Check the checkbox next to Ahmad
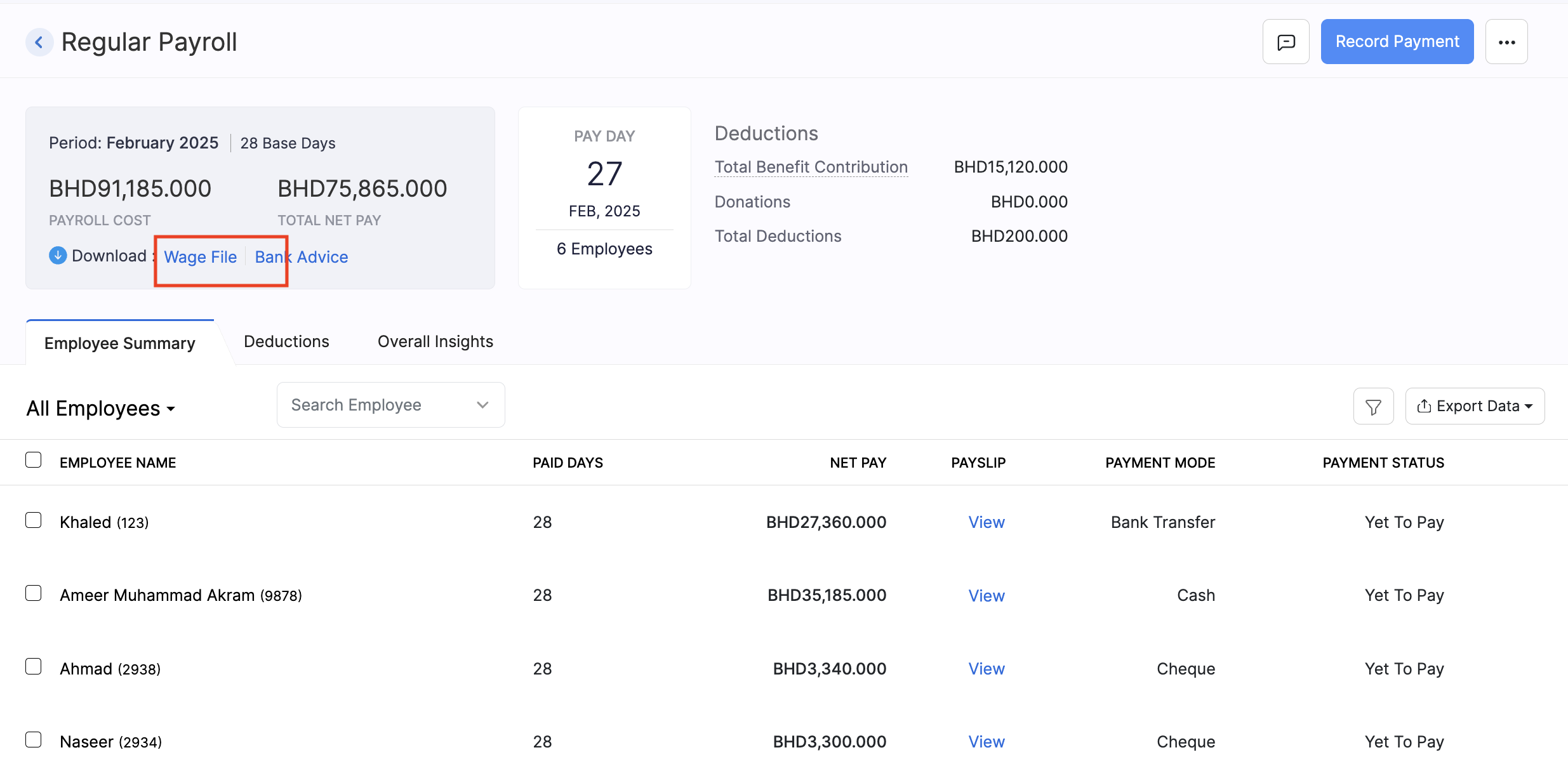The image size is (1568, 783). click(34, 666)
